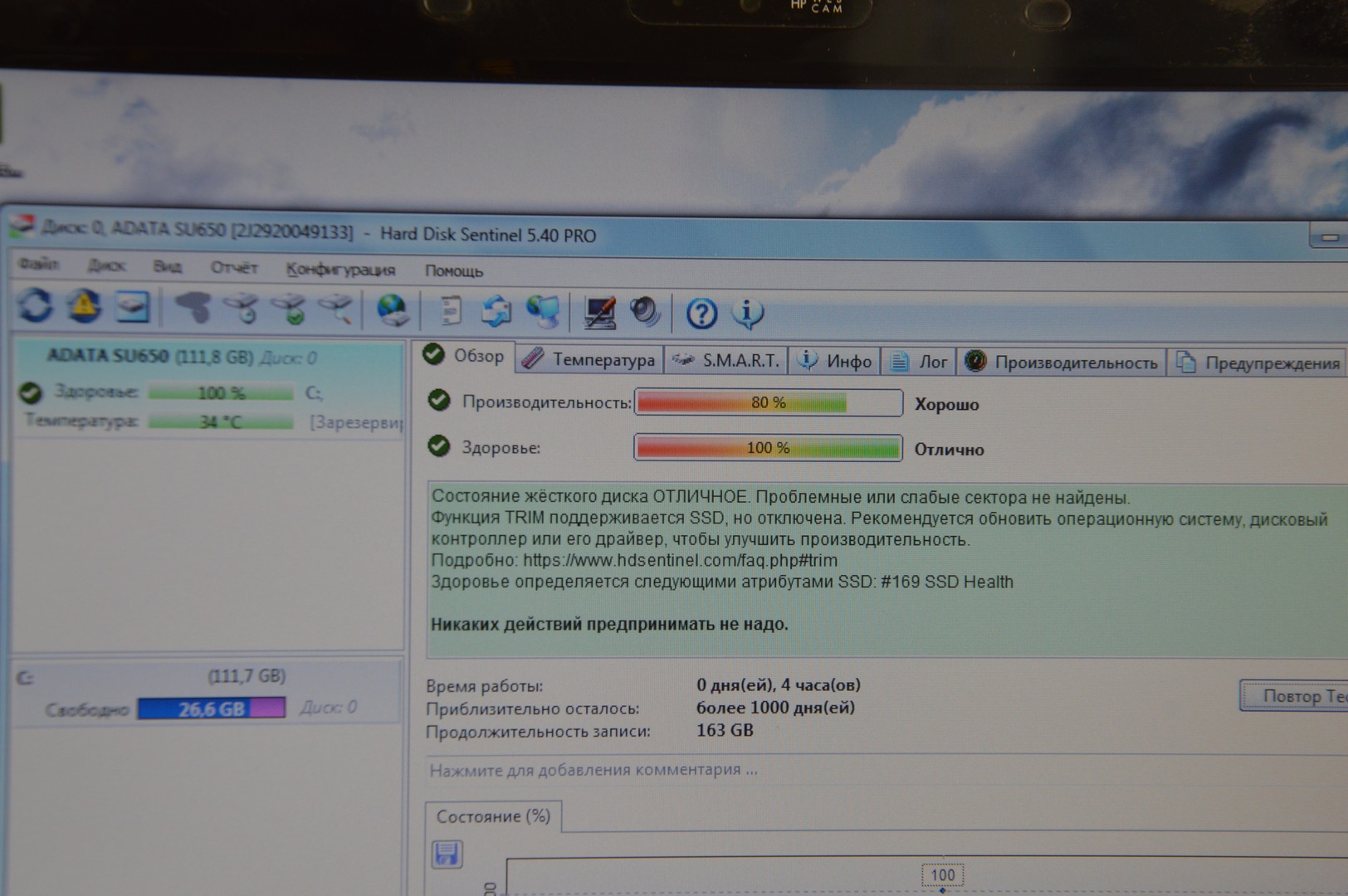
Task: Open the hdsentinel.com faq trim link
Action: click(x=680, y=560)
